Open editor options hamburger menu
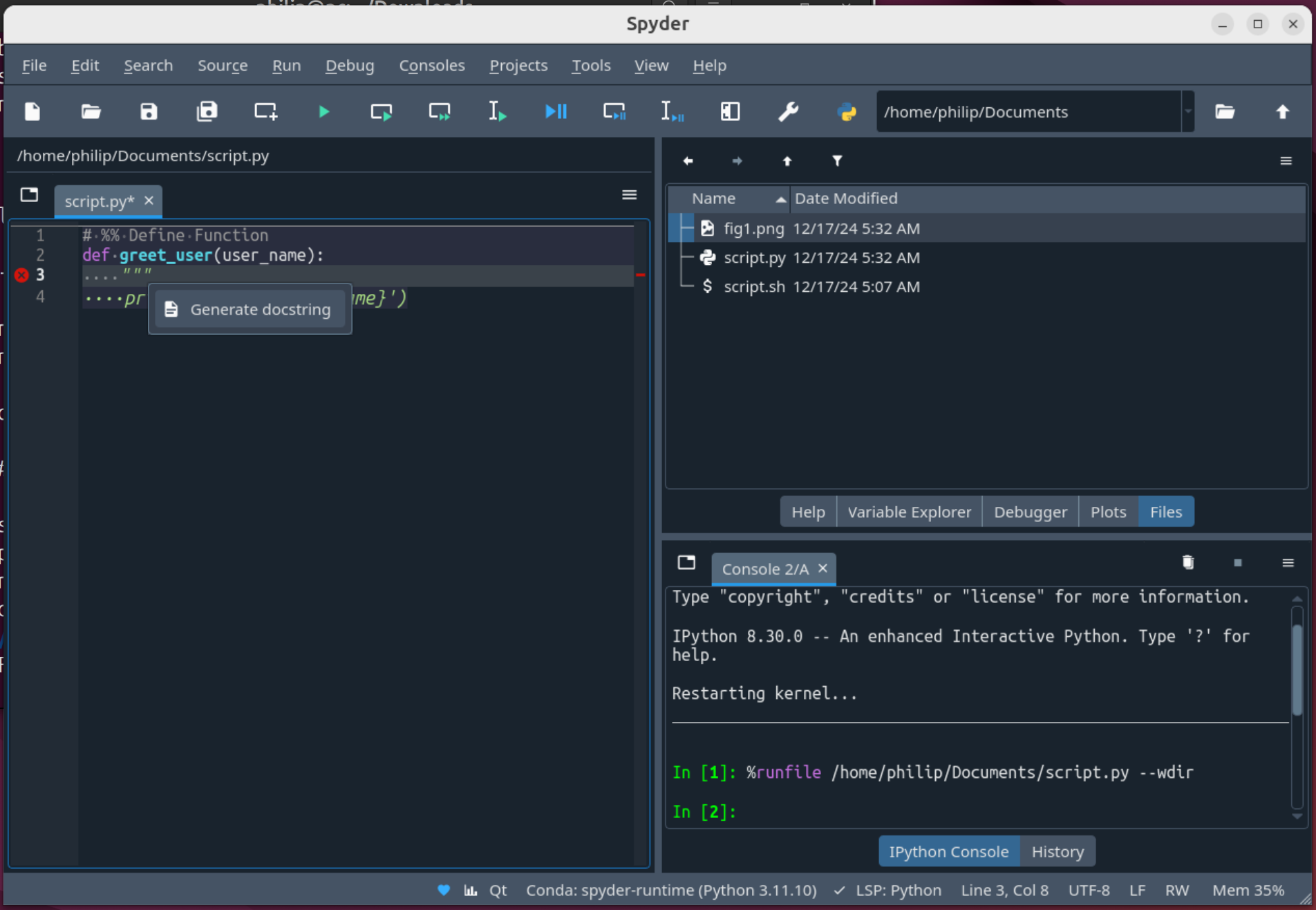Screen dimensions: 1316x910 tap(629, 195)
